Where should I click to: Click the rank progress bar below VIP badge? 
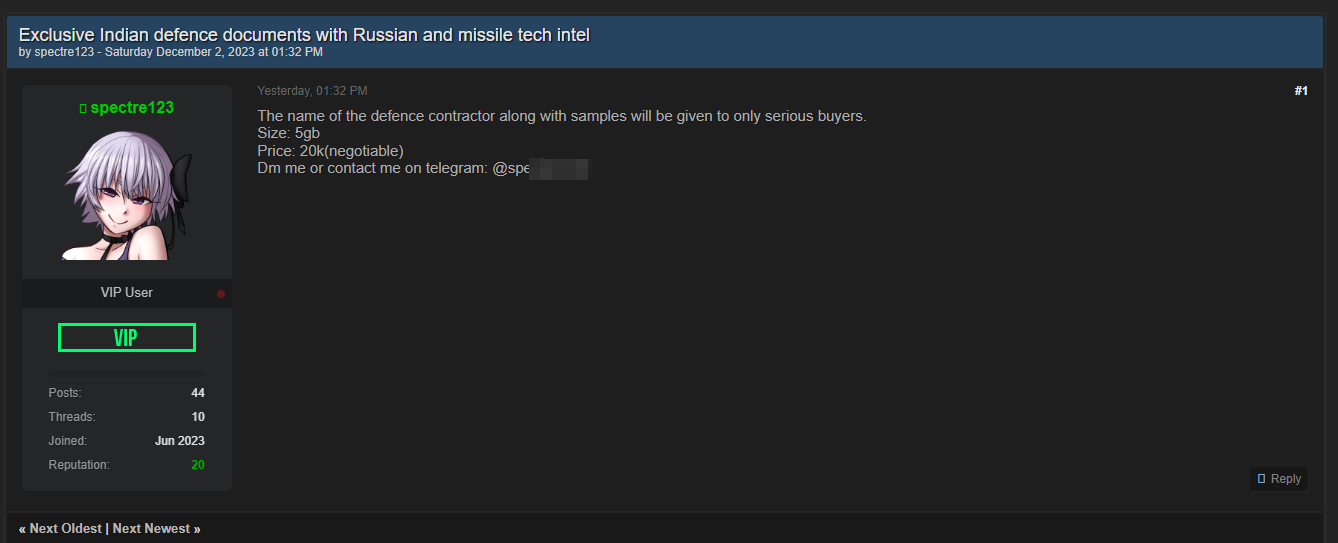tap(127, 373)
